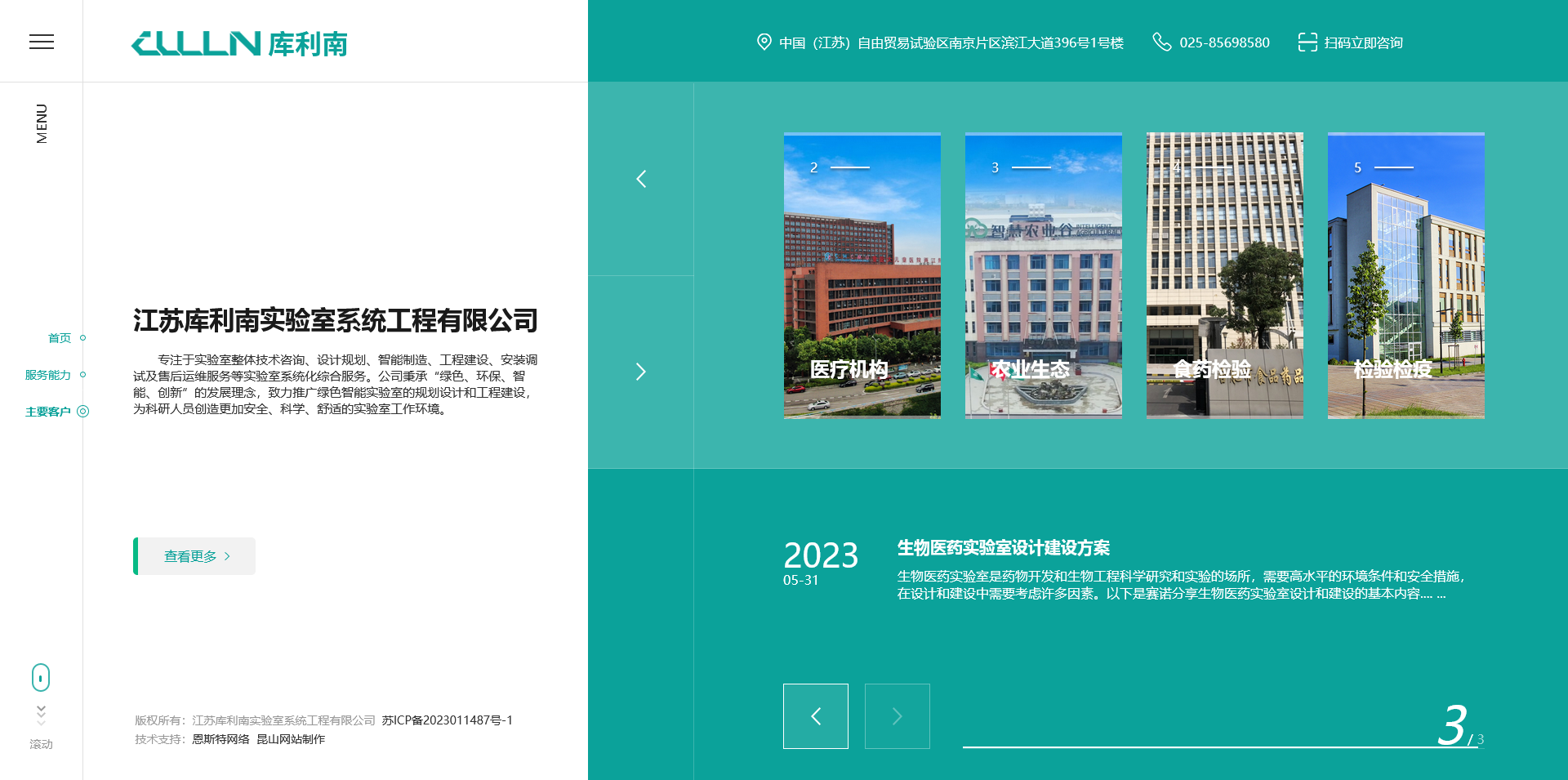Viewport: 1568px width, 780px height.
Task: Click the mouse scroll indicator icon
Action: coord(41,677)
